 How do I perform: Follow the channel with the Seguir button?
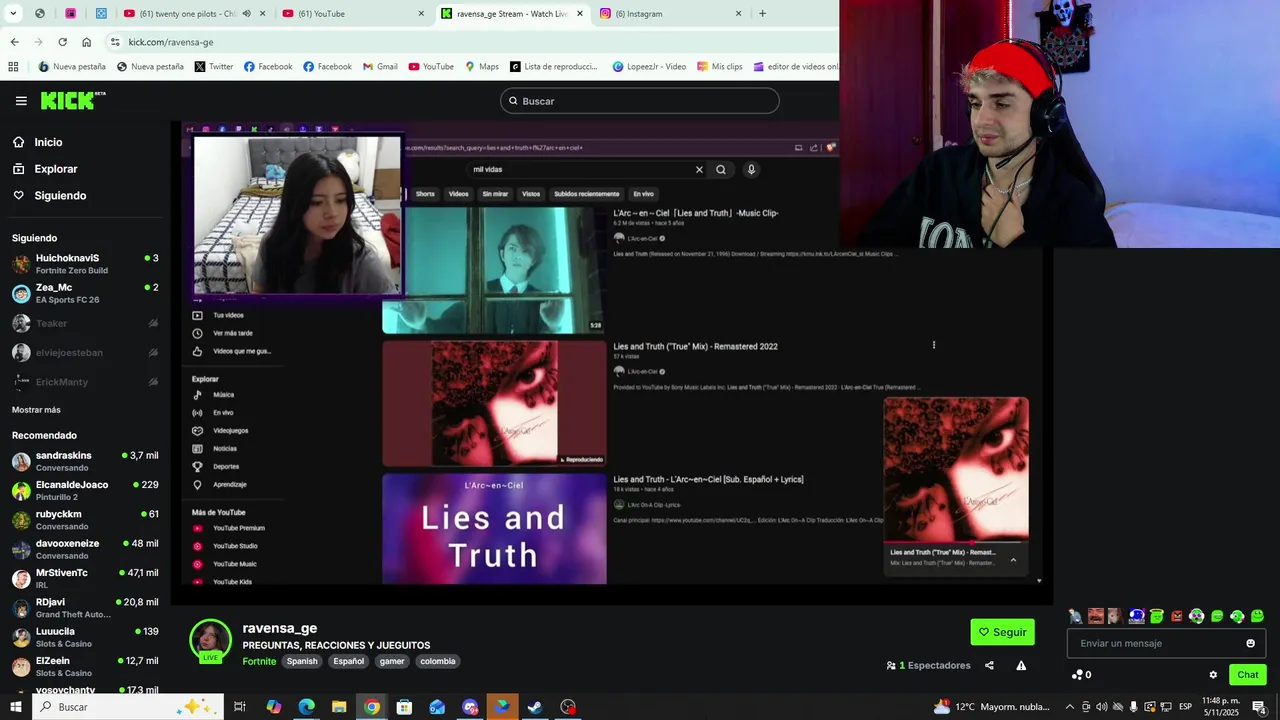click(x=1002, y=632)
